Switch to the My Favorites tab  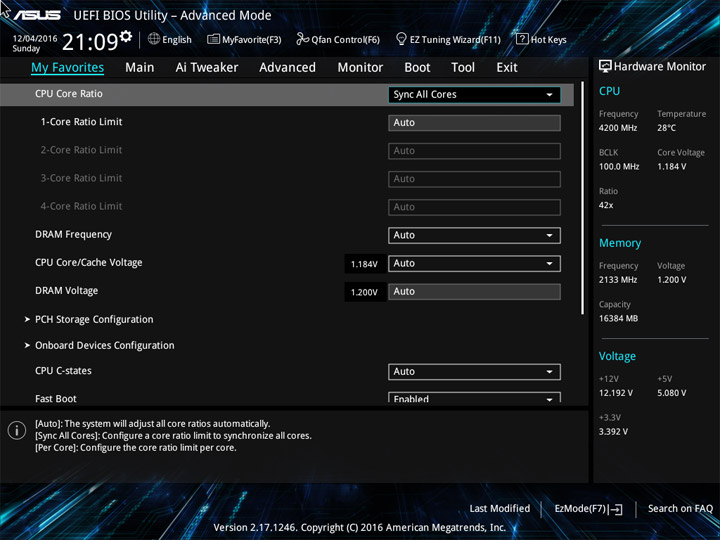point(68,68)
